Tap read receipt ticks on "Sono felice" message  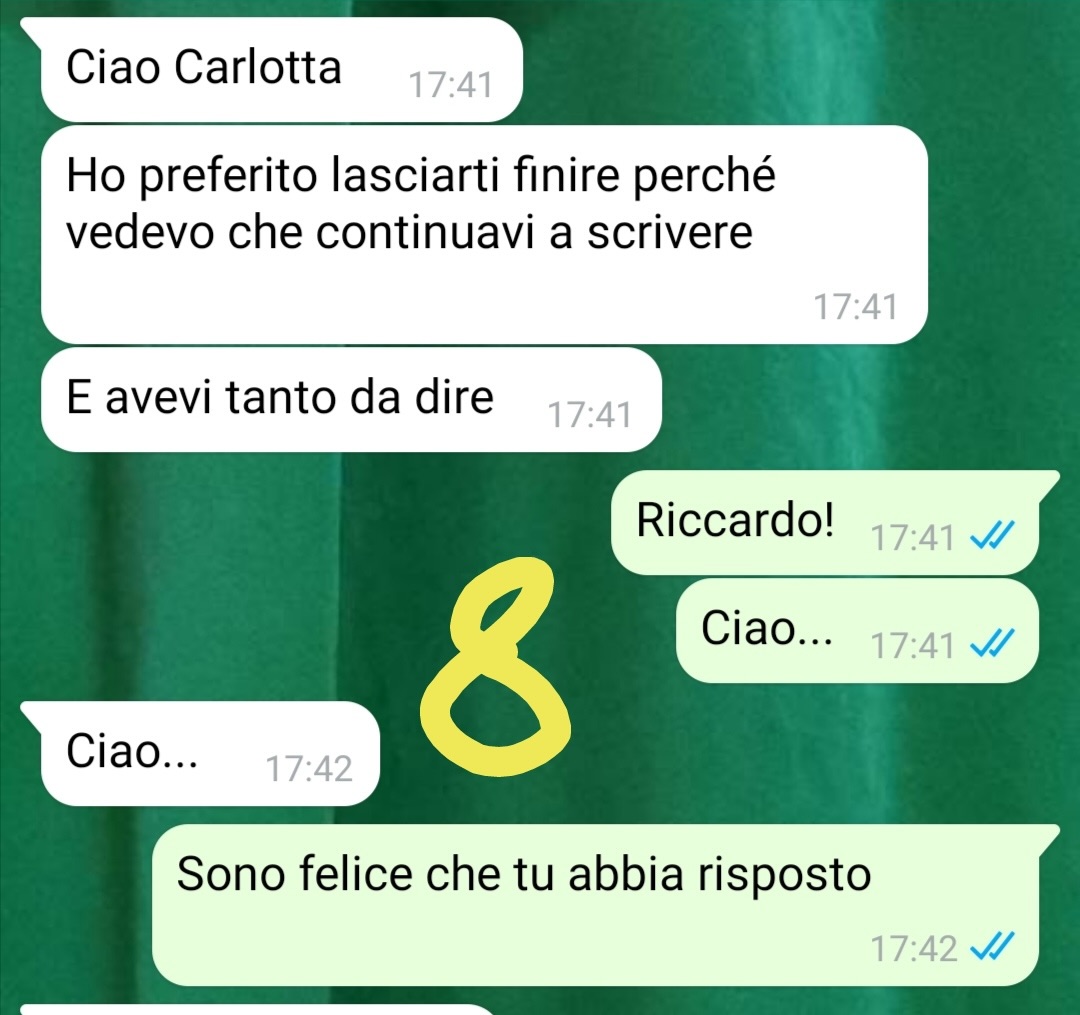coord(992,948)
